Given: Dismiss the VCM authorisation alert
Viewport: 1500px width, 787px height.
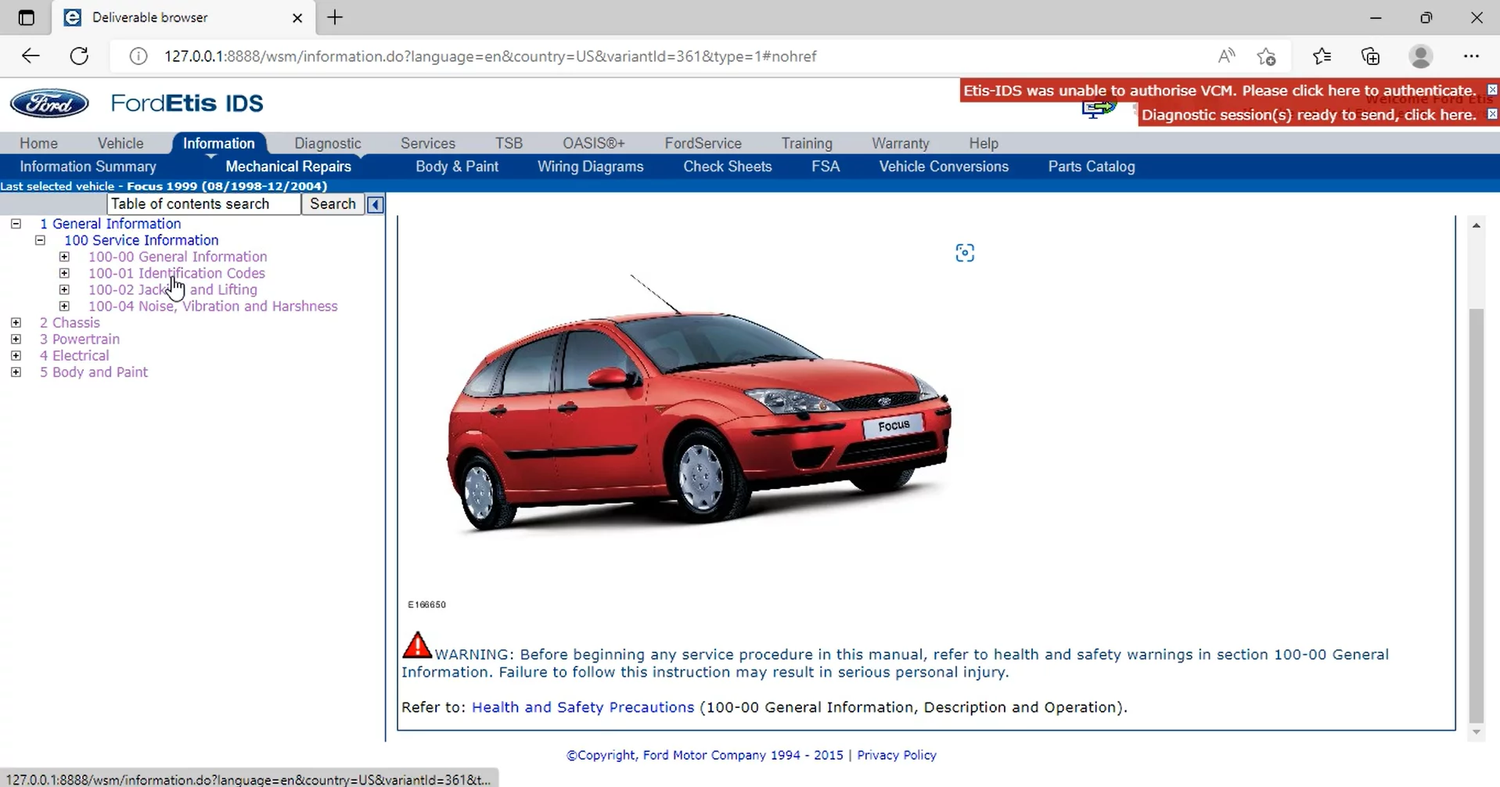Looking at the screenshot, I should point(1492,90).
